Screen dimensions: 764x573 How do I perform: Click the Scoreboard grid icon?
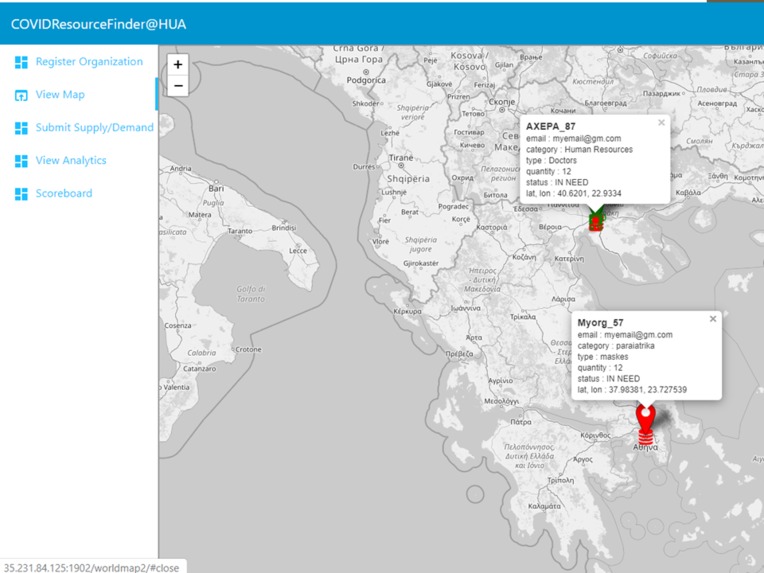click(x=21, y=193)
